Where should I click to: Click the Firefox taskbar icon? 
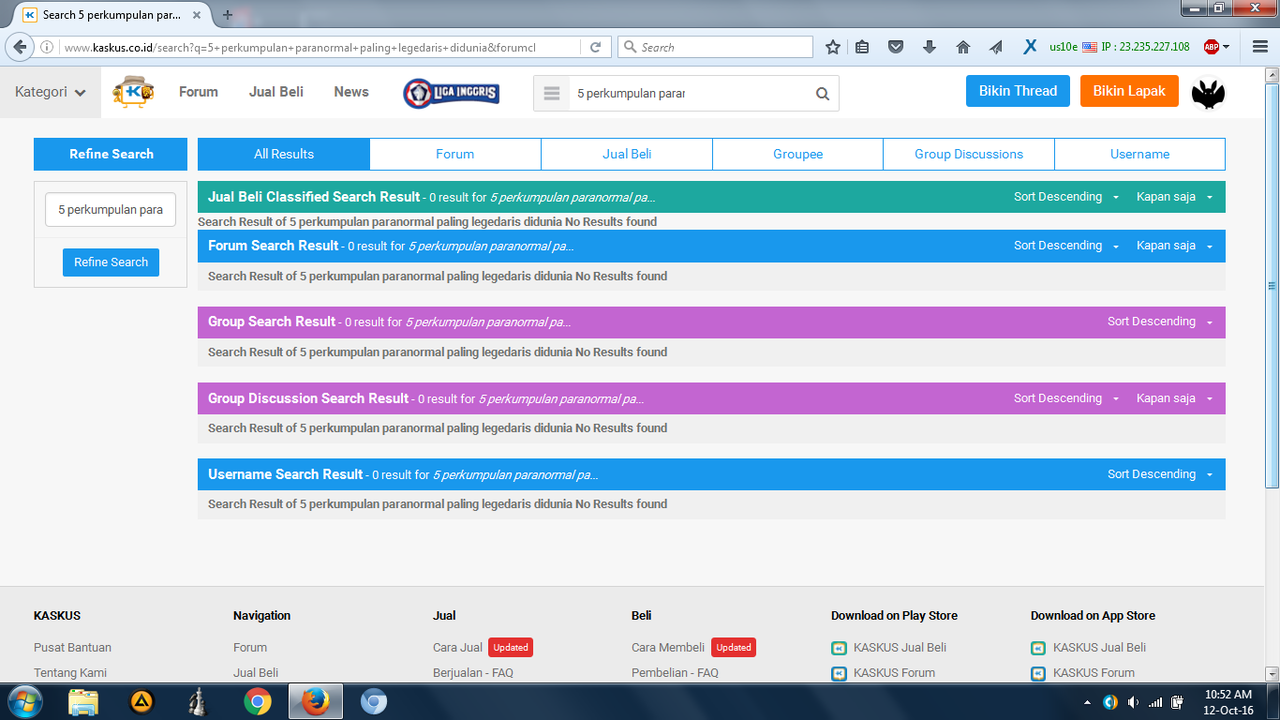click(x=315, y=702)
